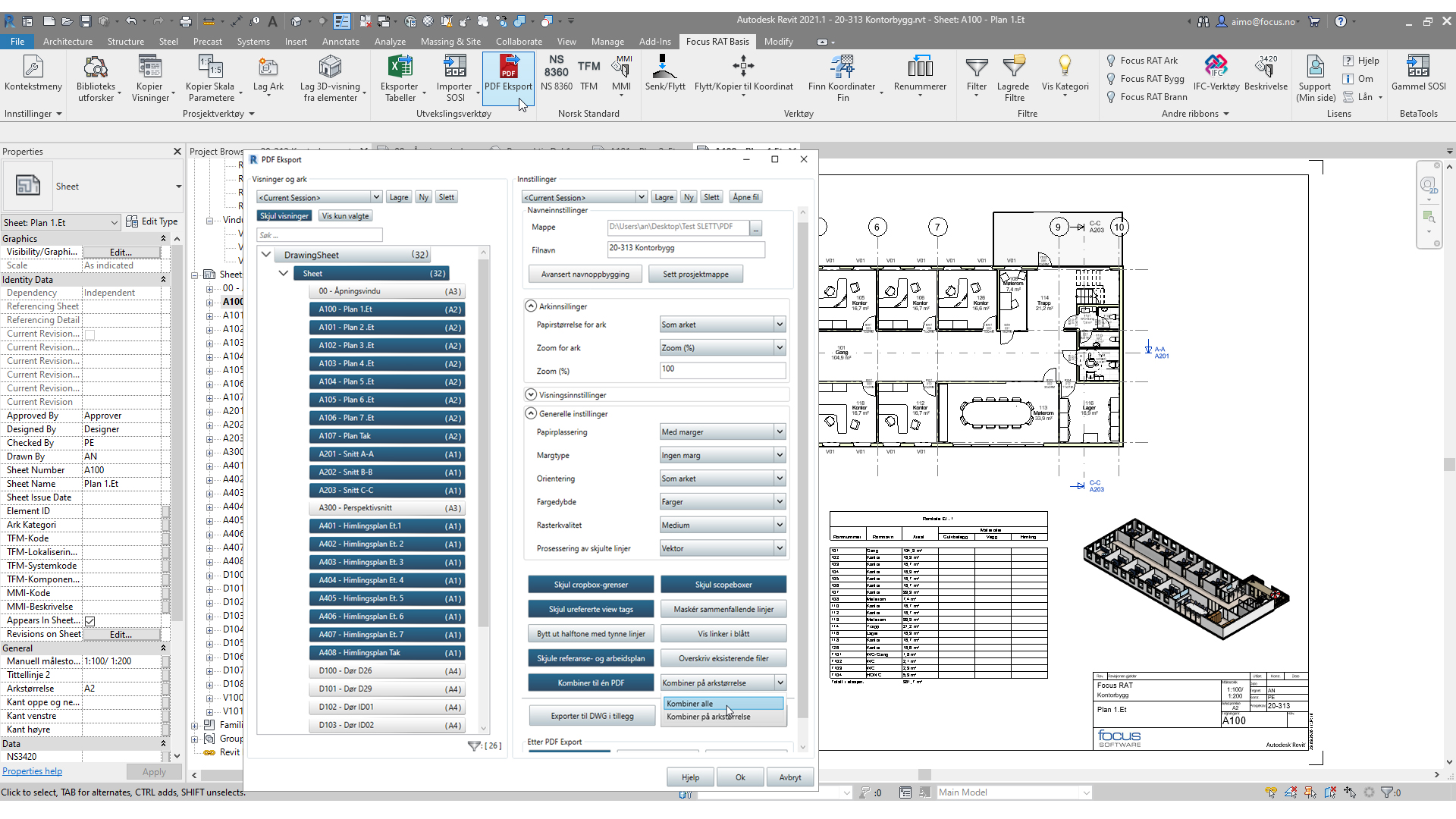The height and width of the screenshot is (819, 1456).
Task: Toggle Appears In Sheet List checkbox
Action: point(89,621)
